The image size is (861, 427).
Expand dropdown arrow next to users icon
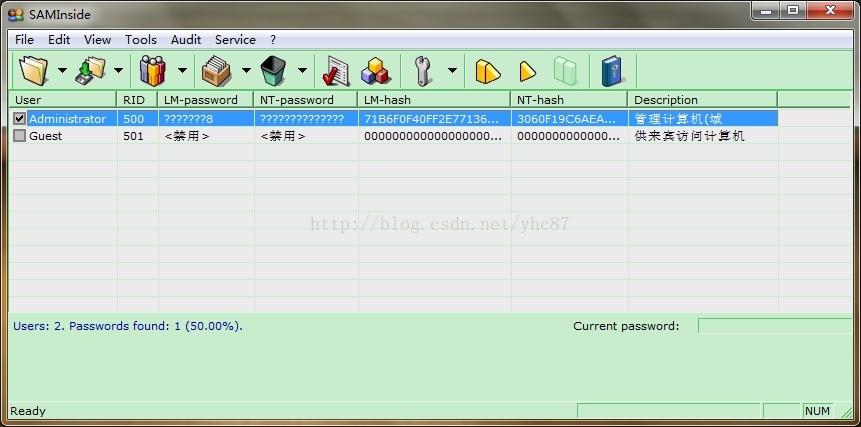(x=182, y=70)
